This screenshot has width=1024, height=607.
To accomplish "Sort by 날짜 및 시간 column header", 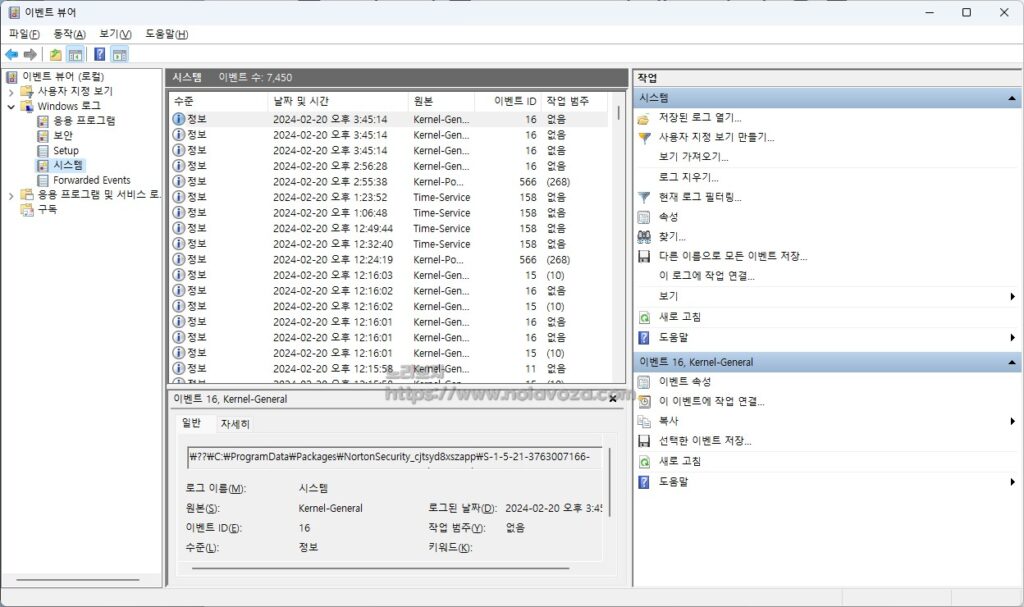I will pyautogui.click(x=338, y=101).
